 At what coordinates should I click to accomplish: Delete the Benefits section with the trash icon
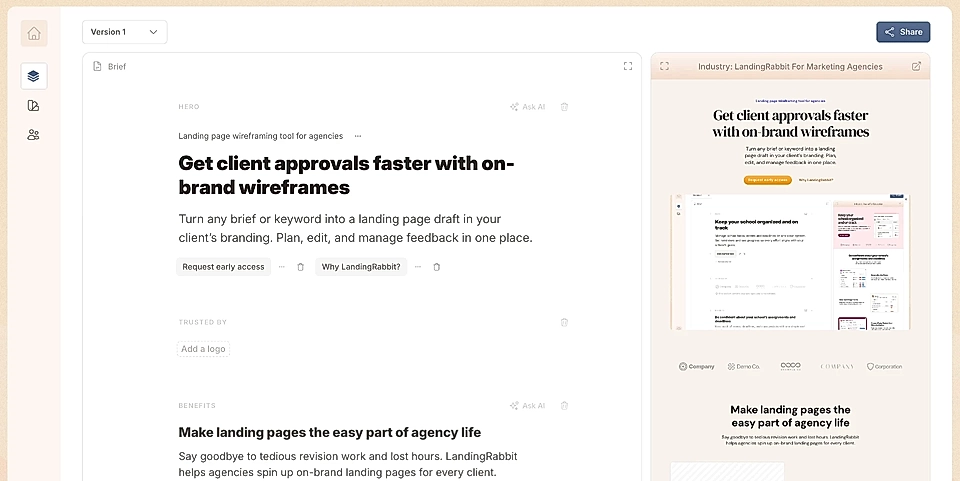(564, 405)
